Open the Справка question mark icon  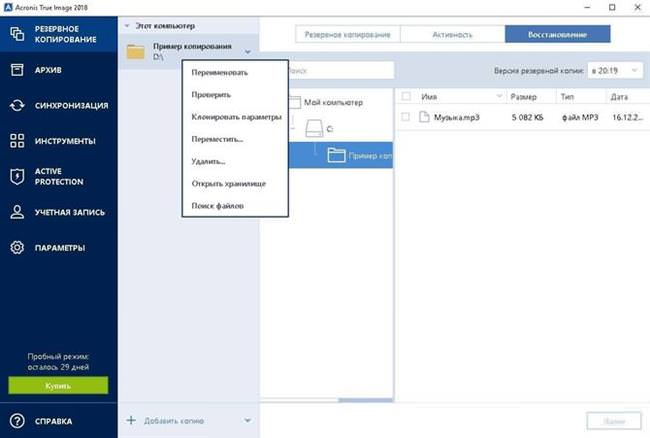pyautogui.click(x=17, y=421)
